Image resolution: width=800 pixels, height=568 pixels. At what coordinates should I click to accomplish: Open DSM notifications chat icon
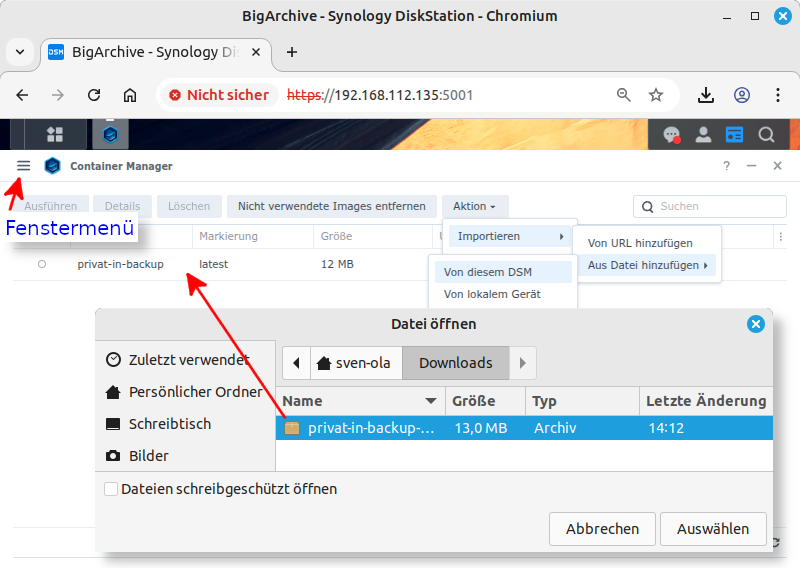672,134
